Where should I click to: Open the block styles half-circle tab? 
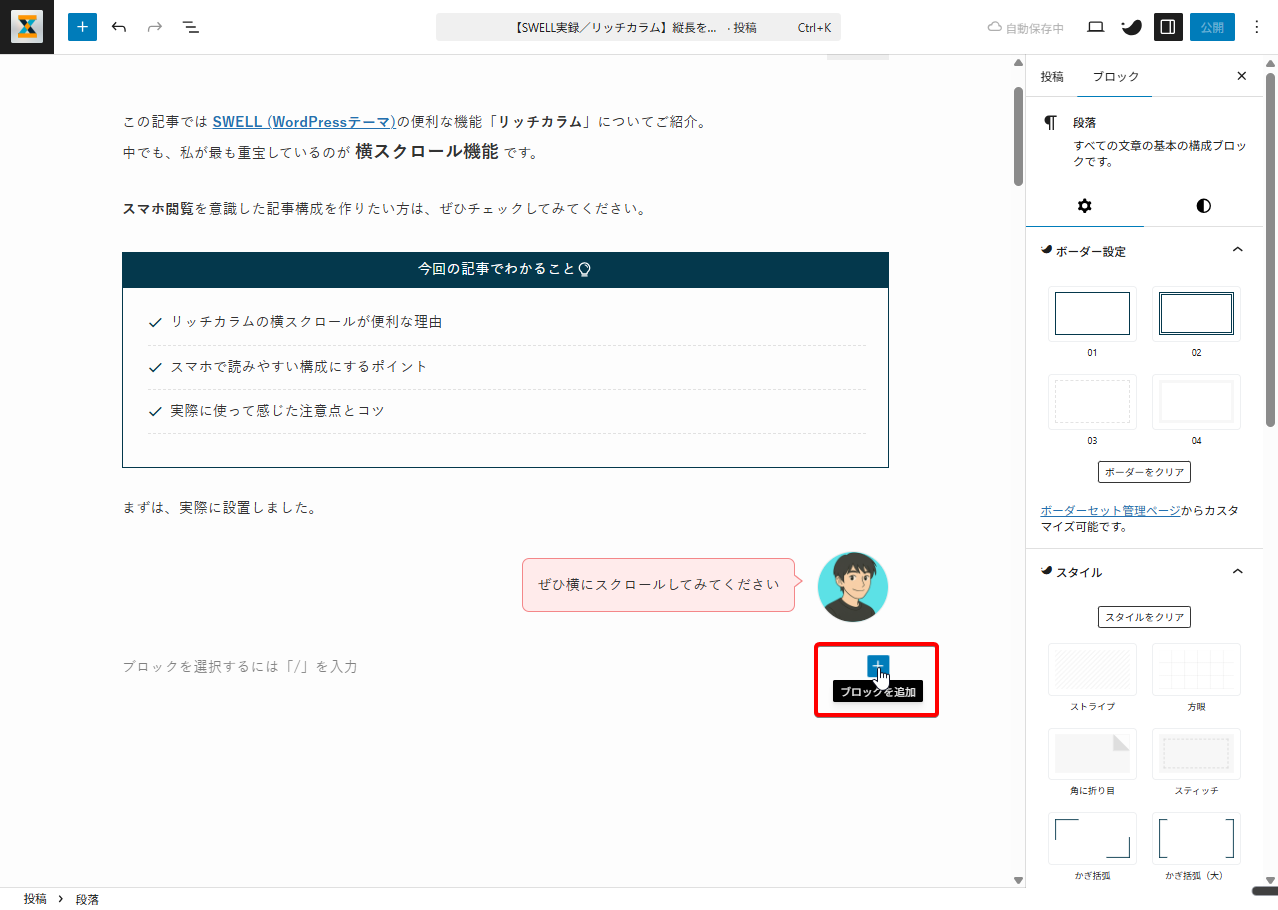(x=1203, y=206)
